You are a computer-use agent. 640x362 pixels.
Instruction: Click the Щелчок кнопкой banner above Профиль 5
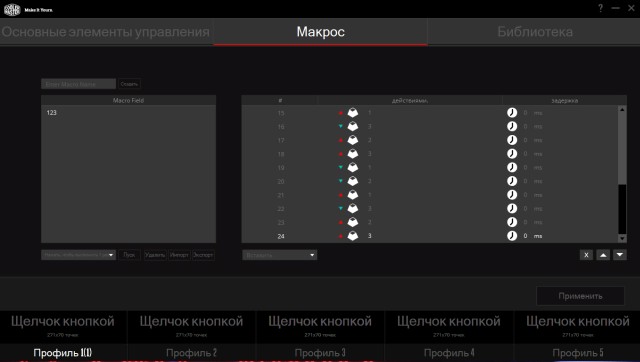point(578,326)
